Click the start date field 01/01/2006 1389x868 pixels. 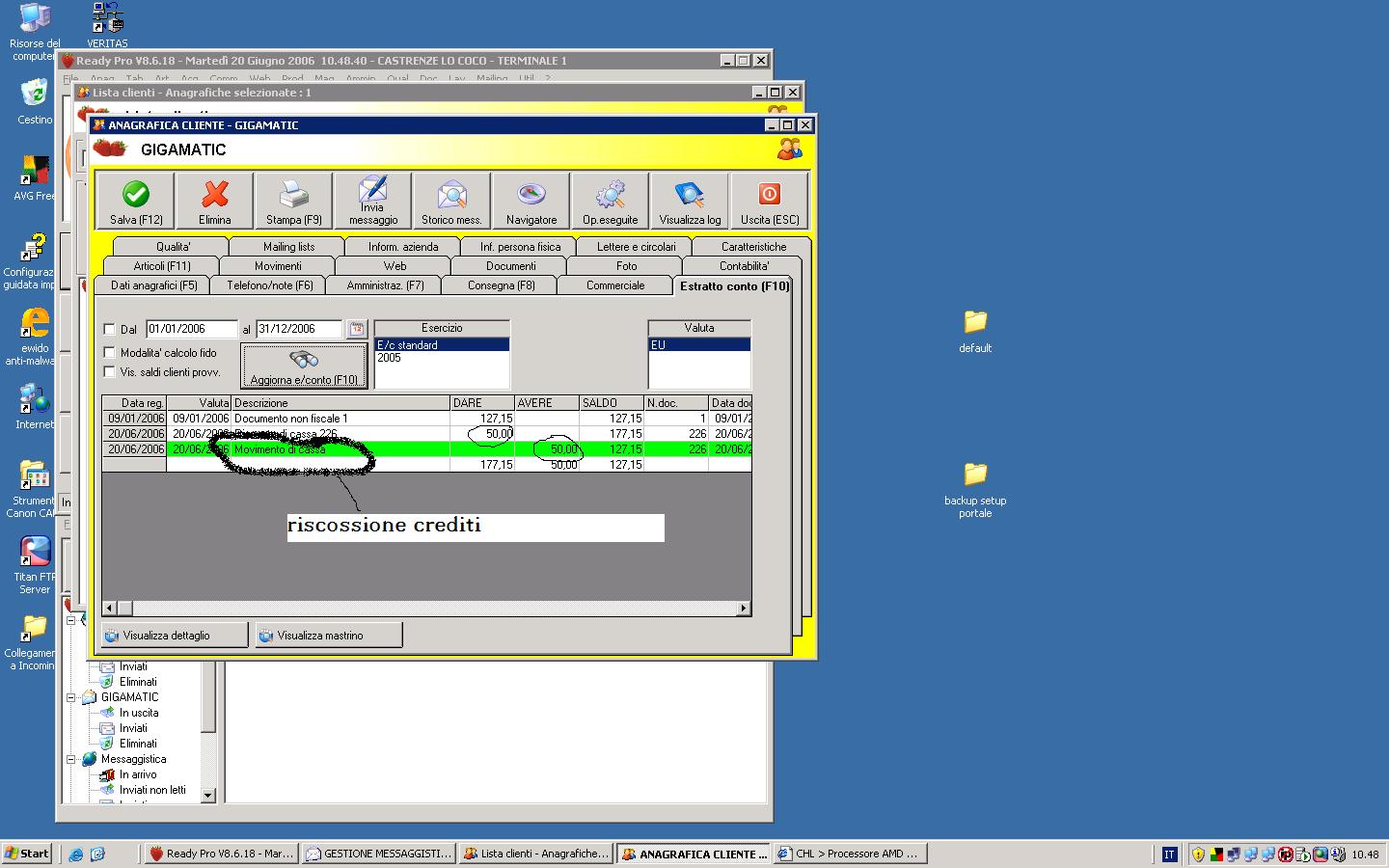pyautogui.click(x=192, y=329)
